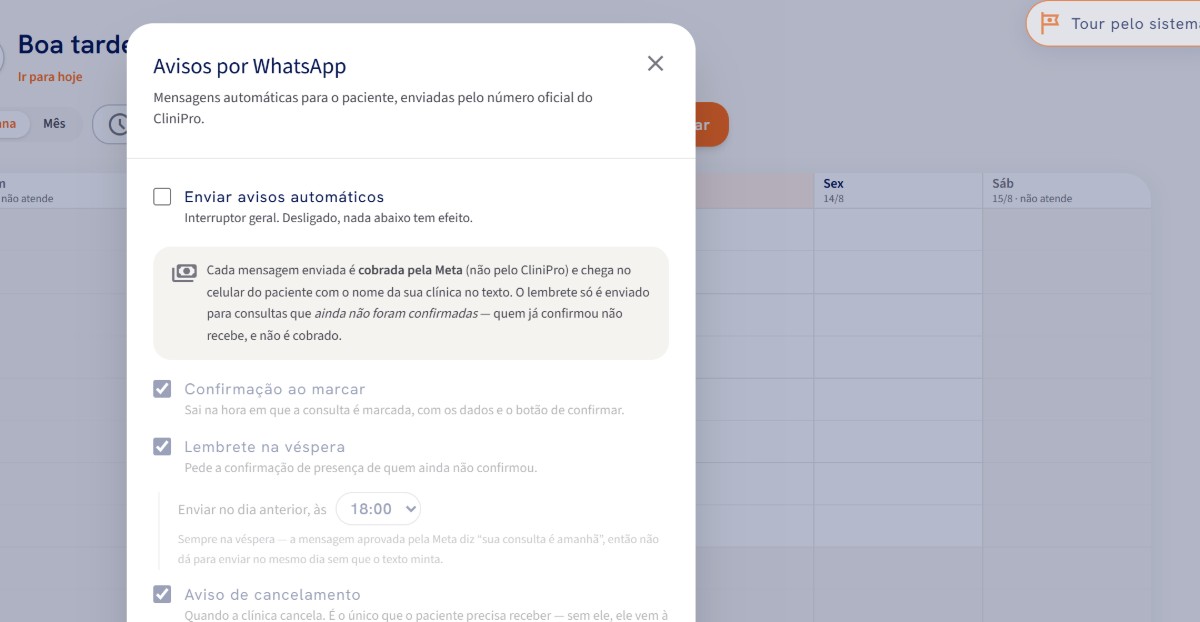
Task: Start the Tour pelo sistema
Action: pyautogui.click(x=1113, y=24)
